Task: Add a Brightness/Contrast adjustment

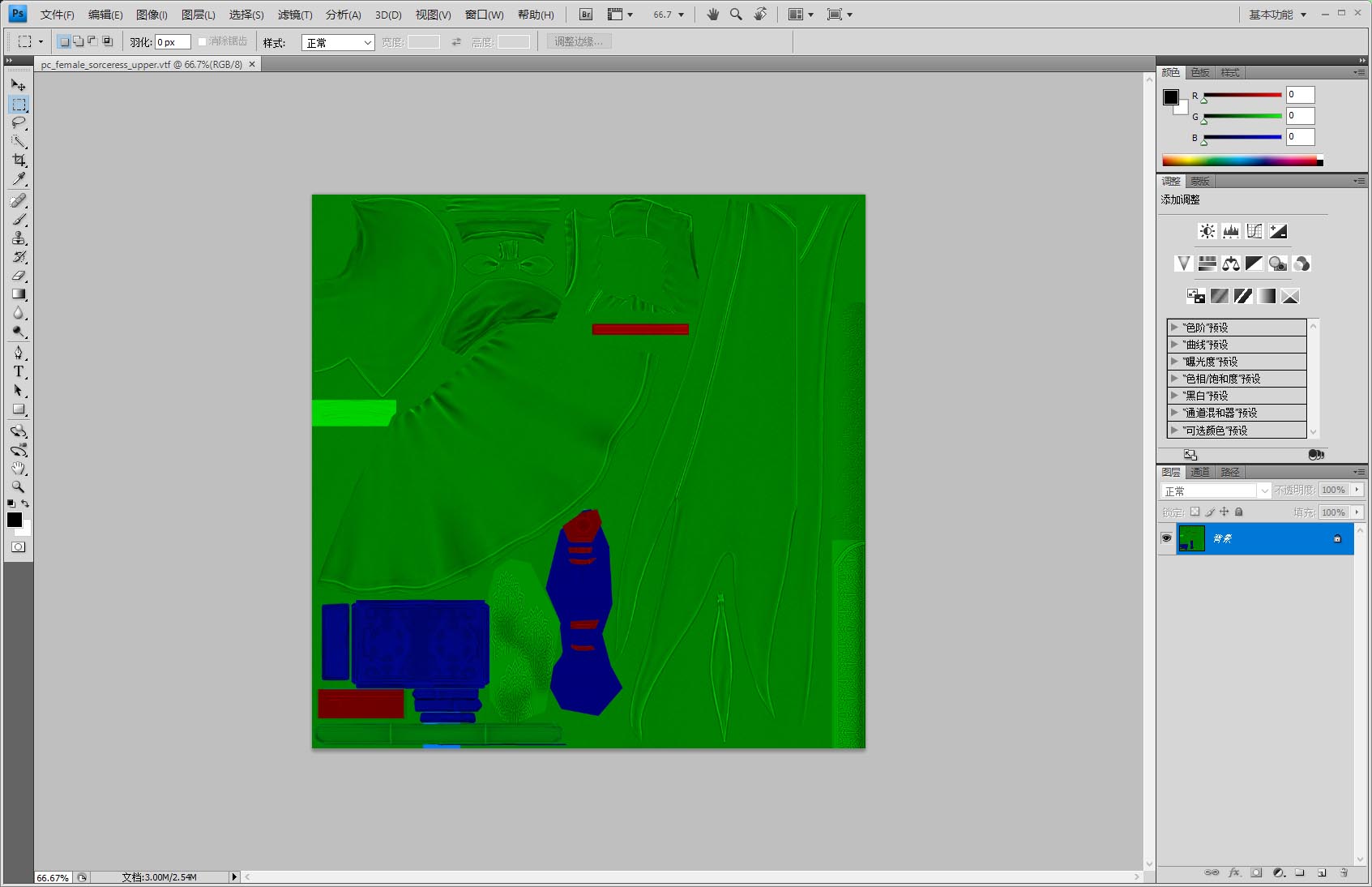Action: [x=1207, y=231]
